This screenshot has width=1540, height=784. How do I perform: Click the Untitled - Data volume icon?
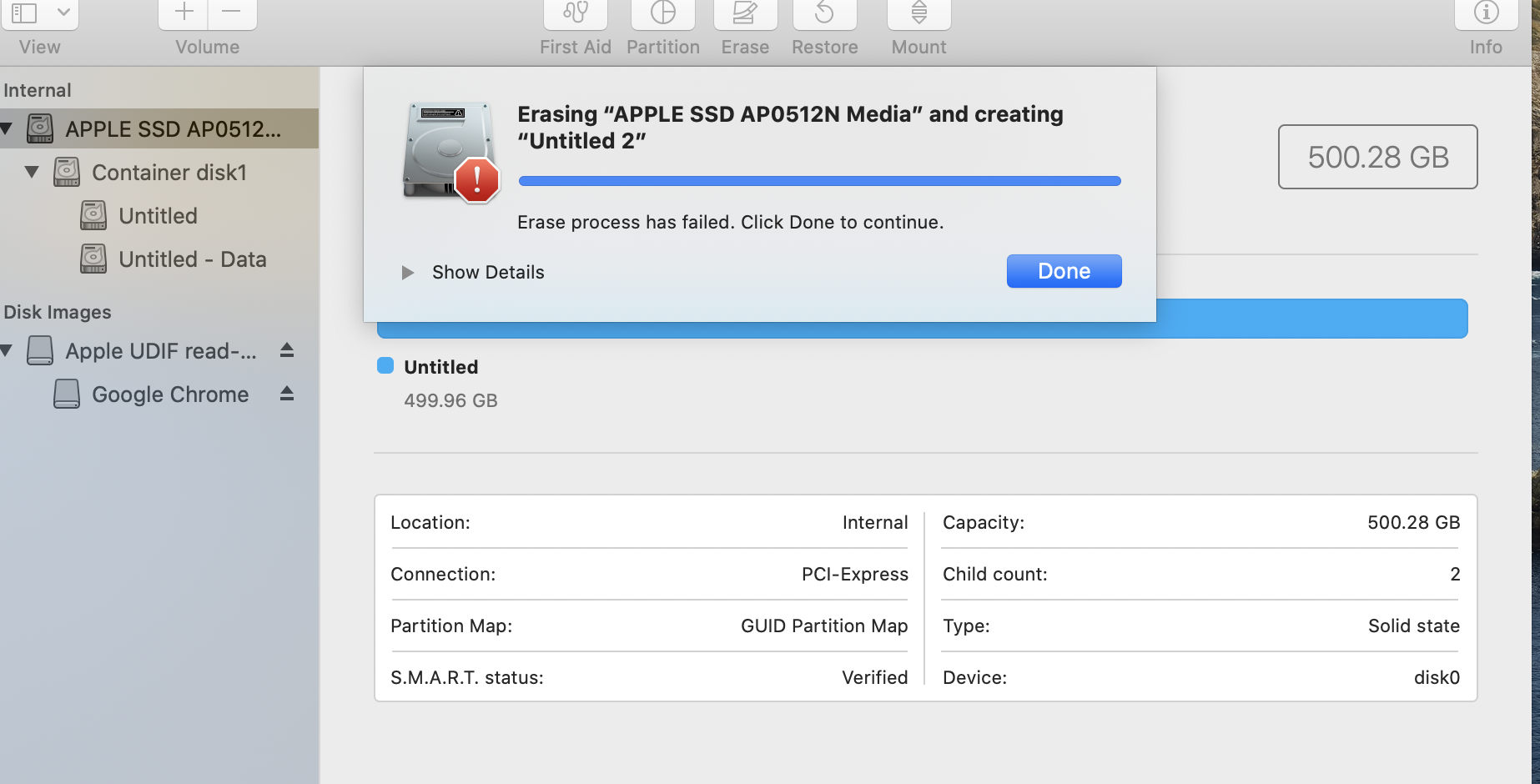click(x=93, y=259)
